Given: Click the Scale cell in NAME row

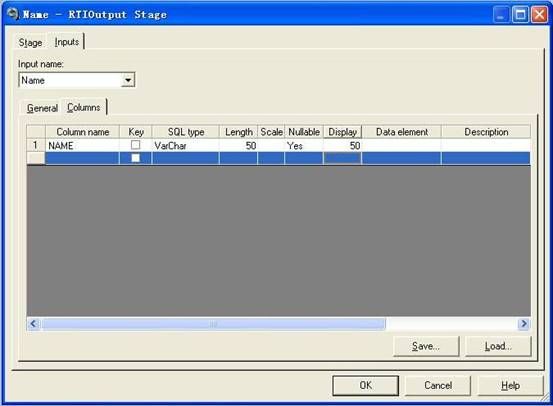Looking at the screenshot, I should point(271,145).
